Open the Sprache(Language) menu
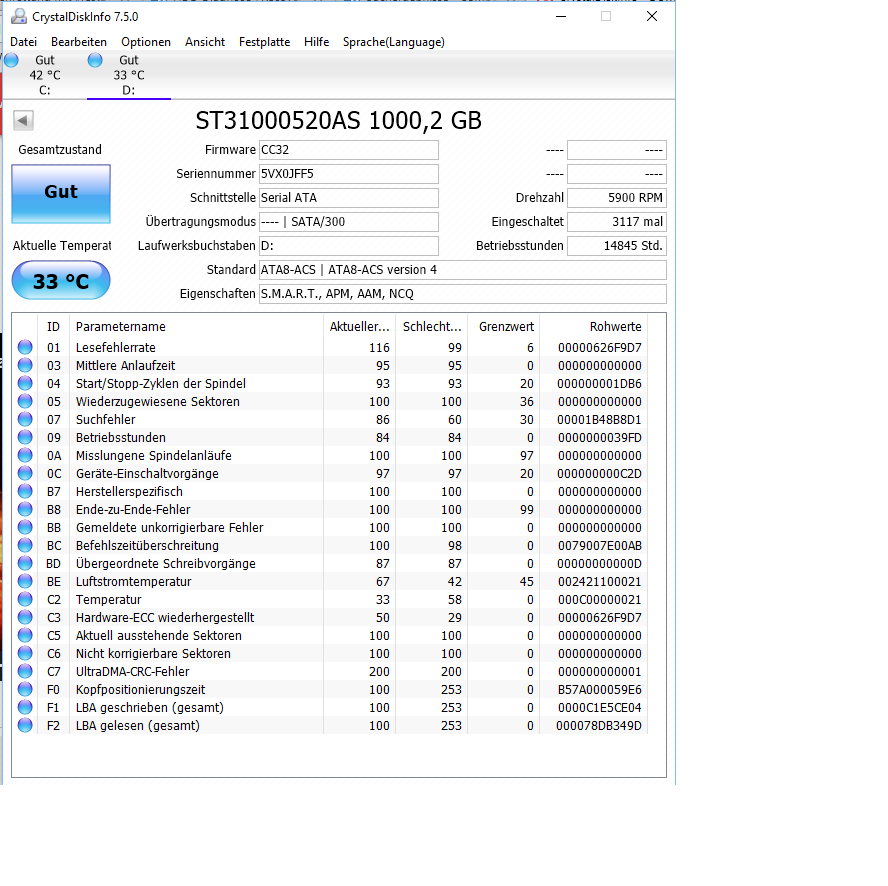Viewport: 888px width, 886px height. pyautogui.click(x=394, y=42)
